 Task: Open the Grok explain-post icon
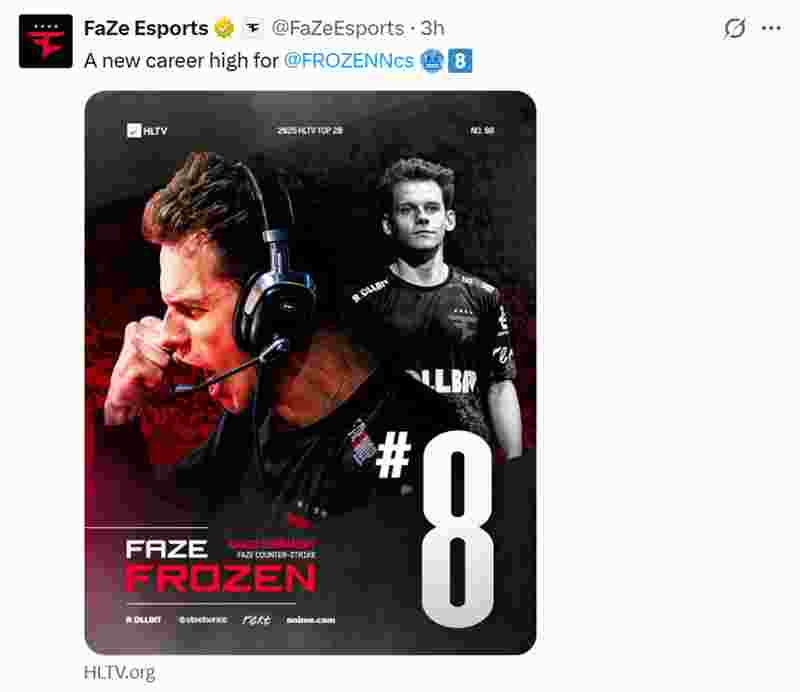pos(734,28)
